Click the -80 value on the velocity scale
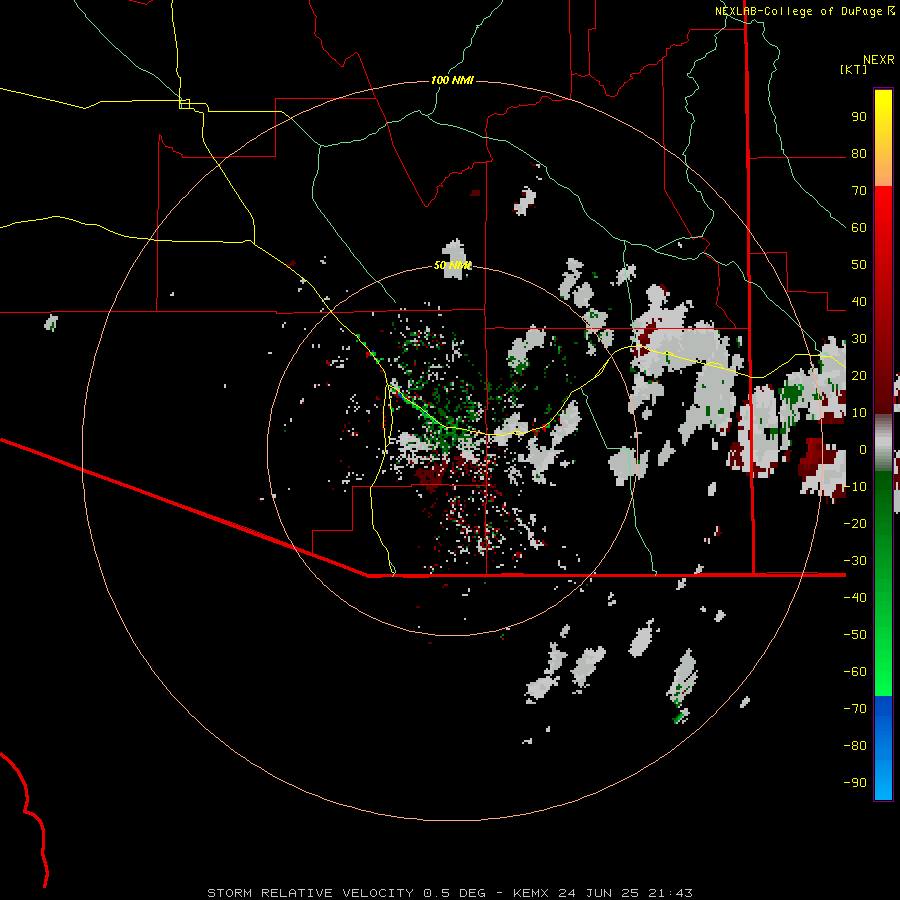The image size is (900, 900). pyautogui.click(x=855, y=746)
